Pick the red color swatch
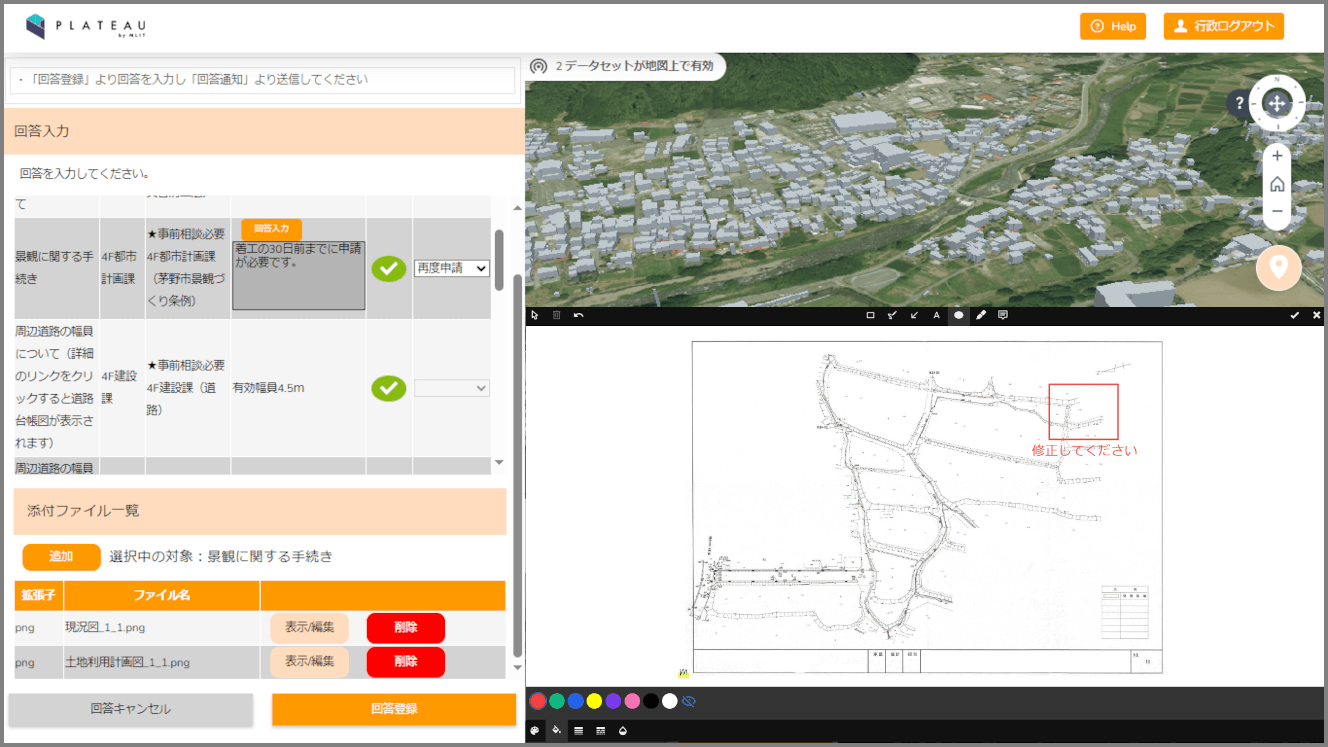The image size is (1328, 747). [538, 701]
